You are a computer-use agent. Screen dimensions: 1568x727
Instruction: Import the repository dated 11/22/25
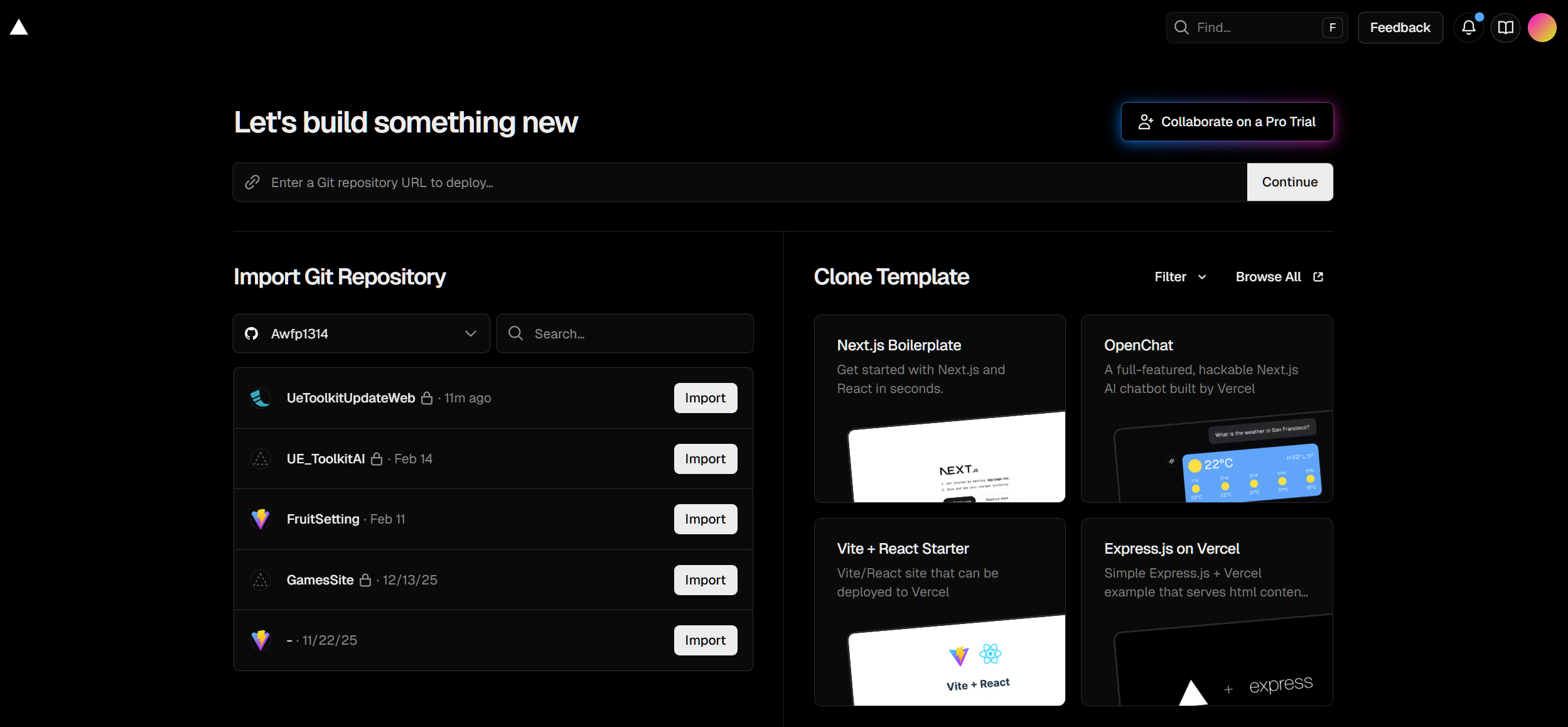(706, 640)
